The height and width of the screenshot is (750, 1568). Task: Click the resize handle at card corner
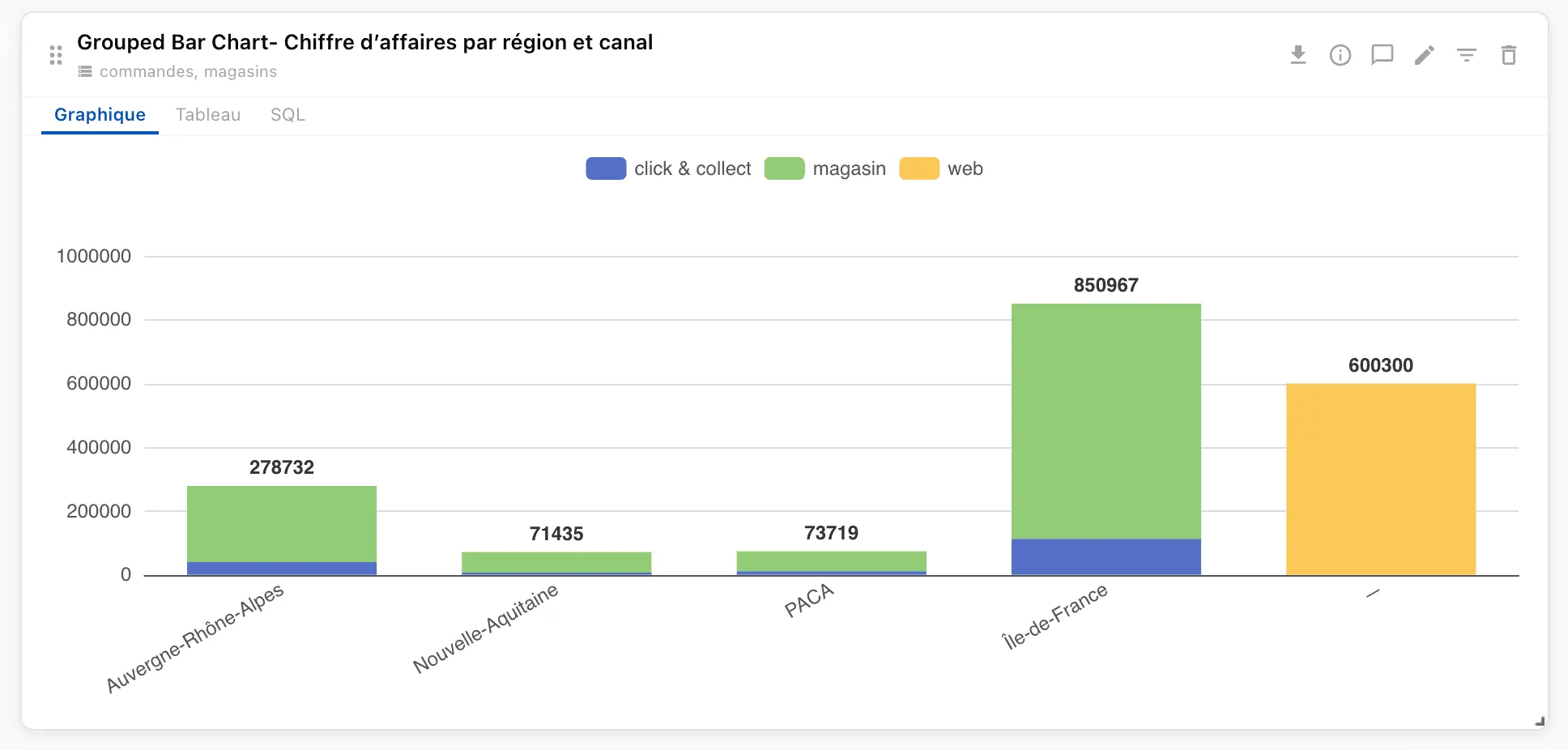pos(1540,721)
